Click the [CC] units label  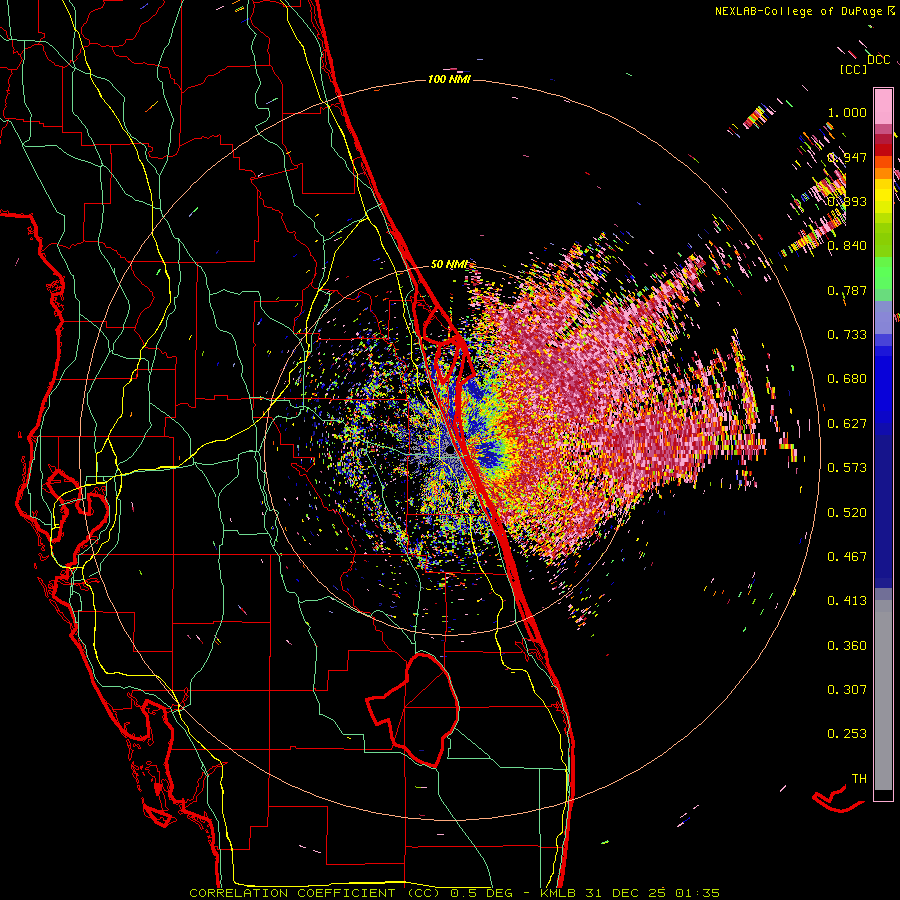tap(853, 69)
